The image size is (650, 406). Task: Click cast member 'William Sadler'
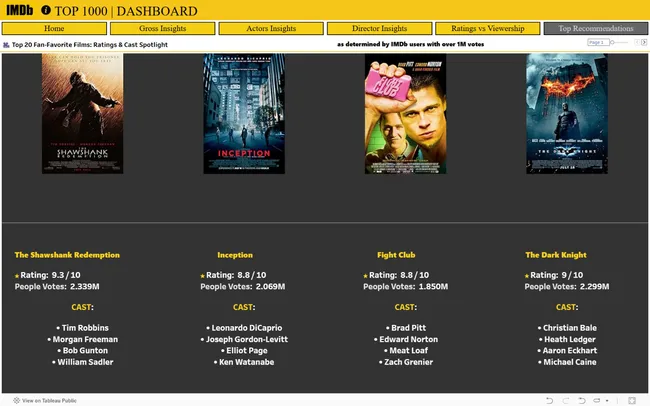[85, 362]
